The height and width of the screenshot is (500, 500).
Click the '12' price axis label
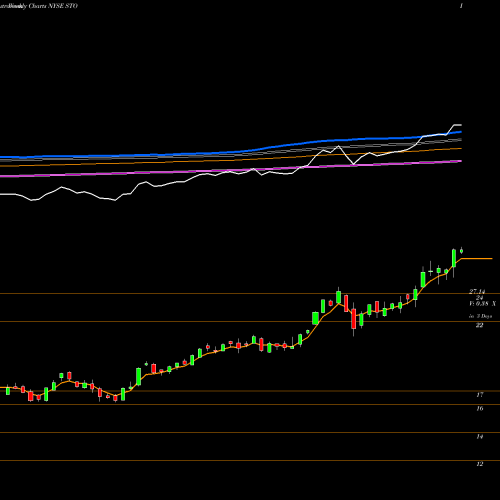click(x=480, y=464)
